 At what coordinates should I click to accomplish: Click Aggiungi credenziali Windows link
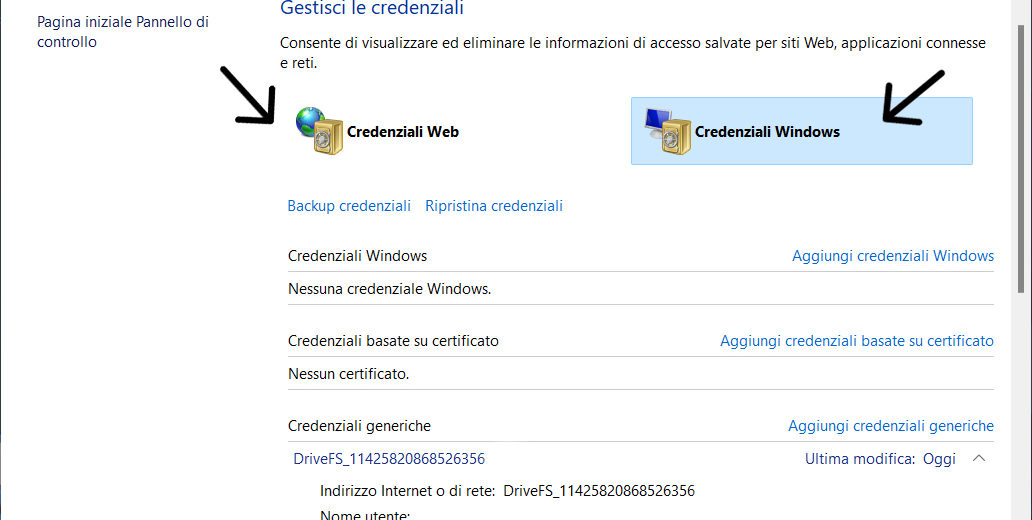coord(893,256)
